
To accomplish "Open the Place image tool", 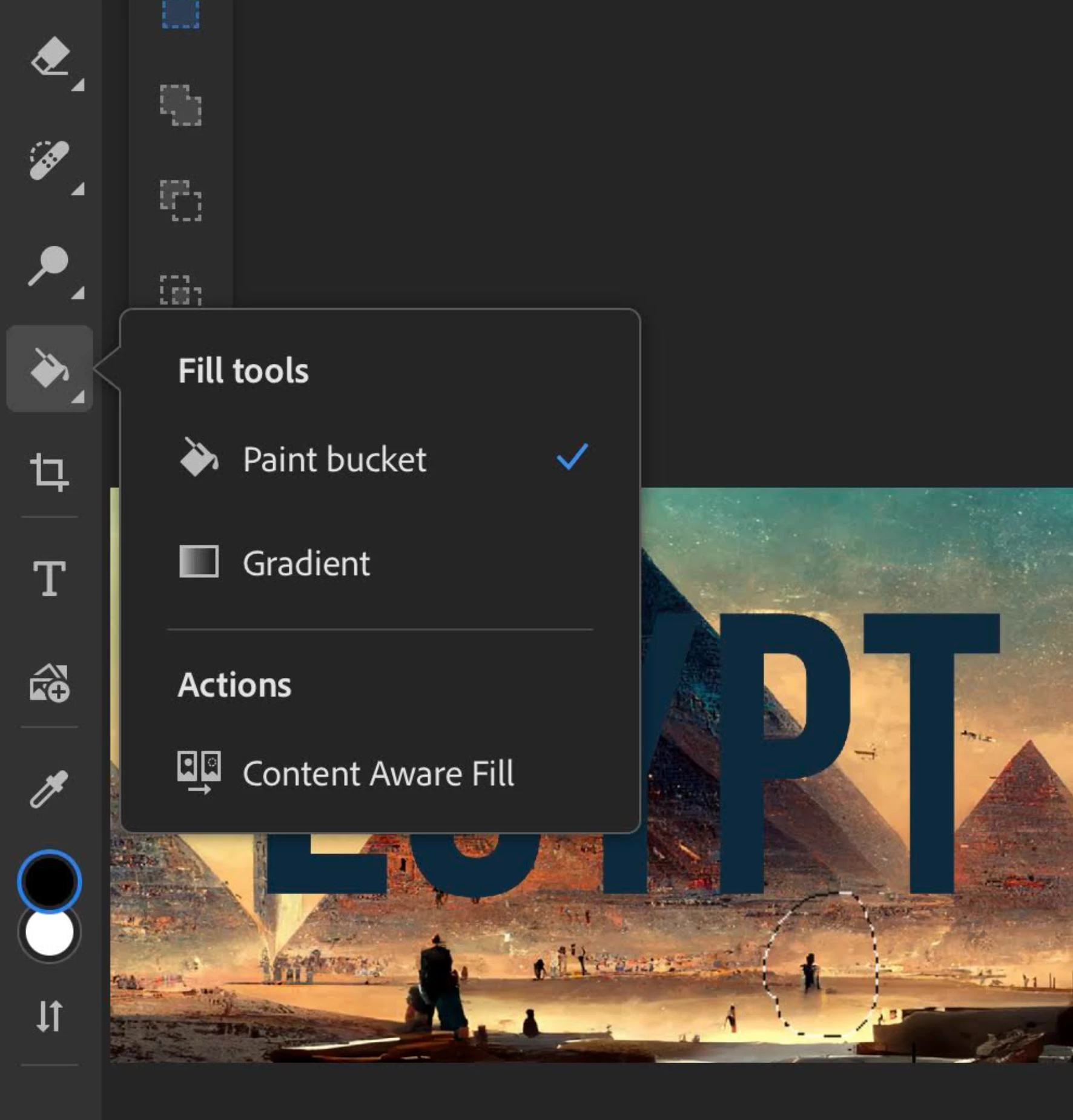I will [x=50, y=683].
